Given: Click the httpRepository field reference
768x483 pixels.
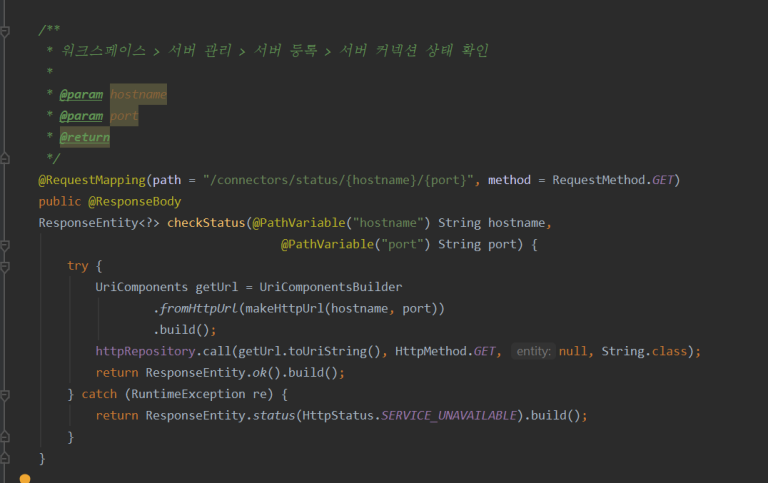Looking at the screenshot, I should (145, 351).
